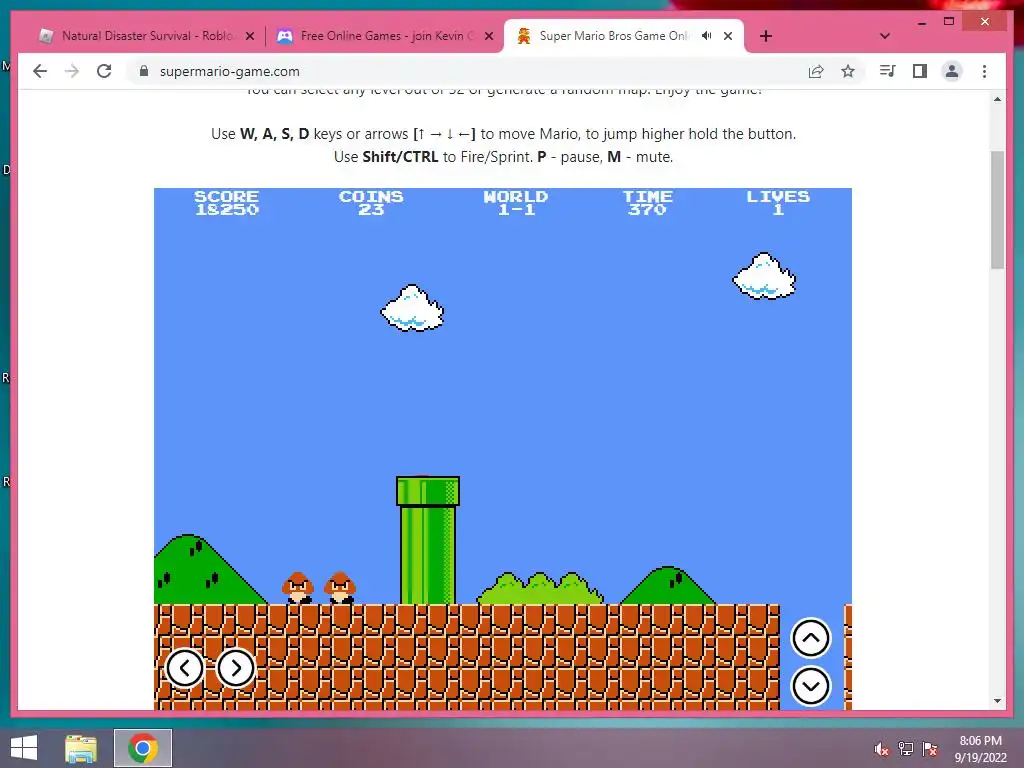Viewport: 1024px width, 768px height.
Task: Minimize the Chrome window
Action: [x=921, y=22]
